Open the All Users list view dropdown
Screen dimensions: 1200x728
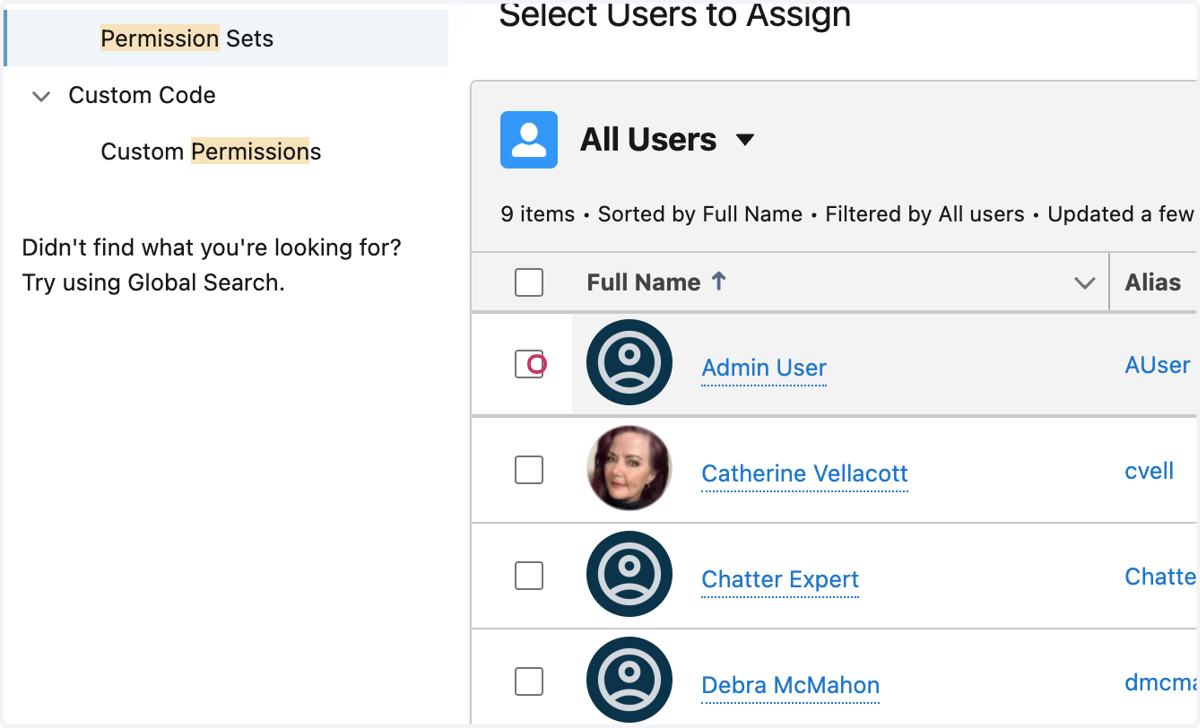coord(745,140)
